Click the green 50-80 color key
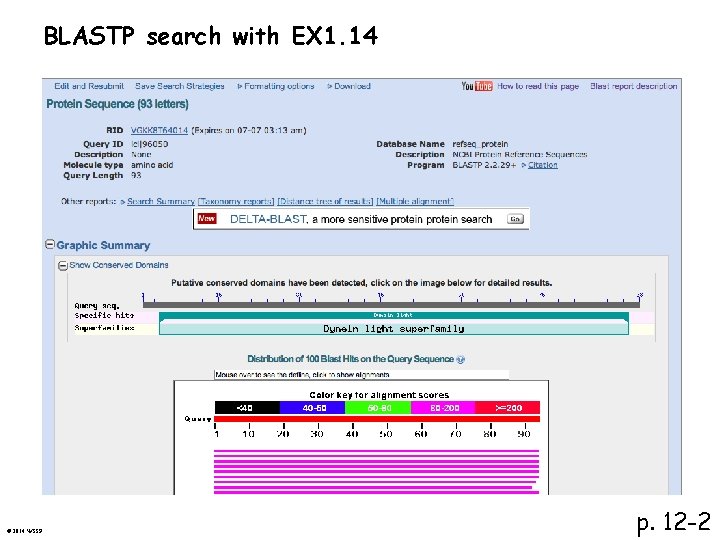720x540 pixels. pos(378,408)
